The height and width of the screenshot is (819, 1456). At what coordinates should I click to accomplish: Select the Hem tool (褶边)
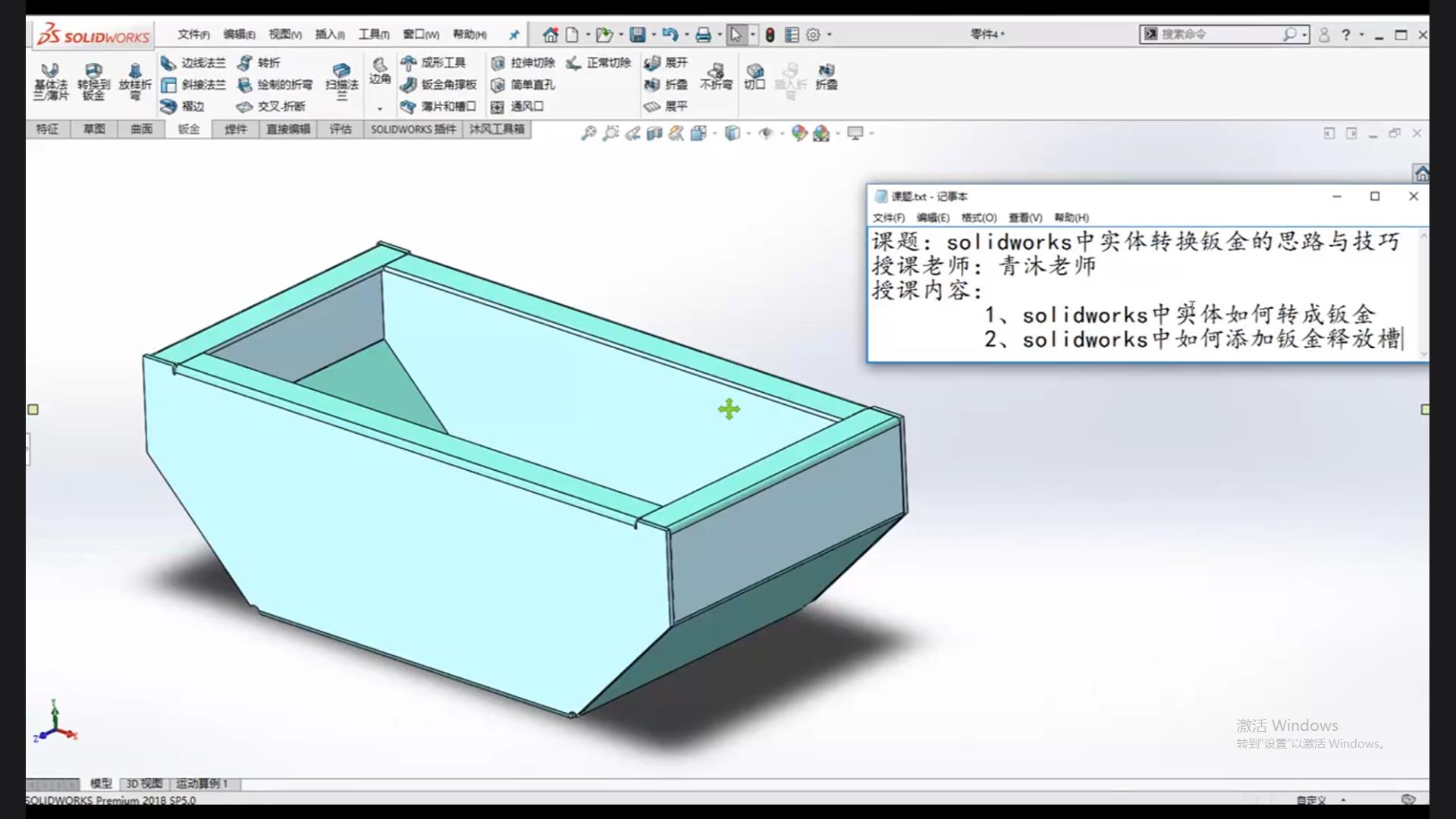coord(183,107)
